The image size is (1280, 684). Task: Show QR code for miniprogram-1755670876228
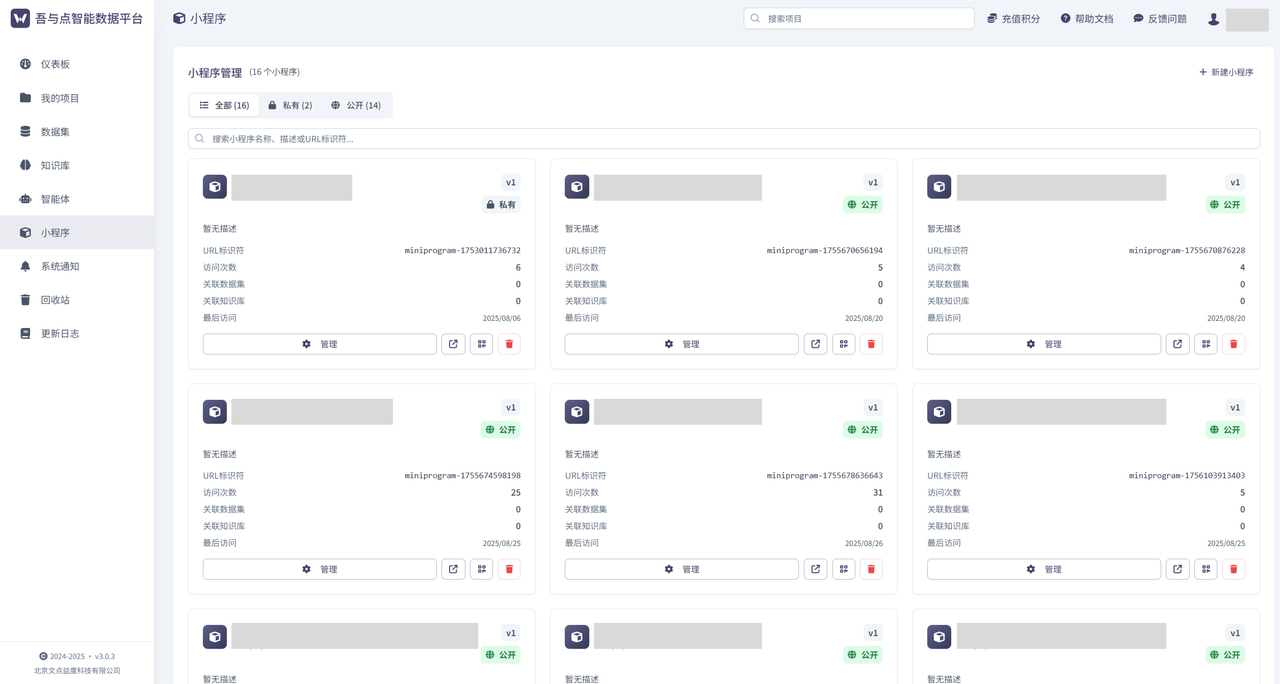tap(1206, 344)
